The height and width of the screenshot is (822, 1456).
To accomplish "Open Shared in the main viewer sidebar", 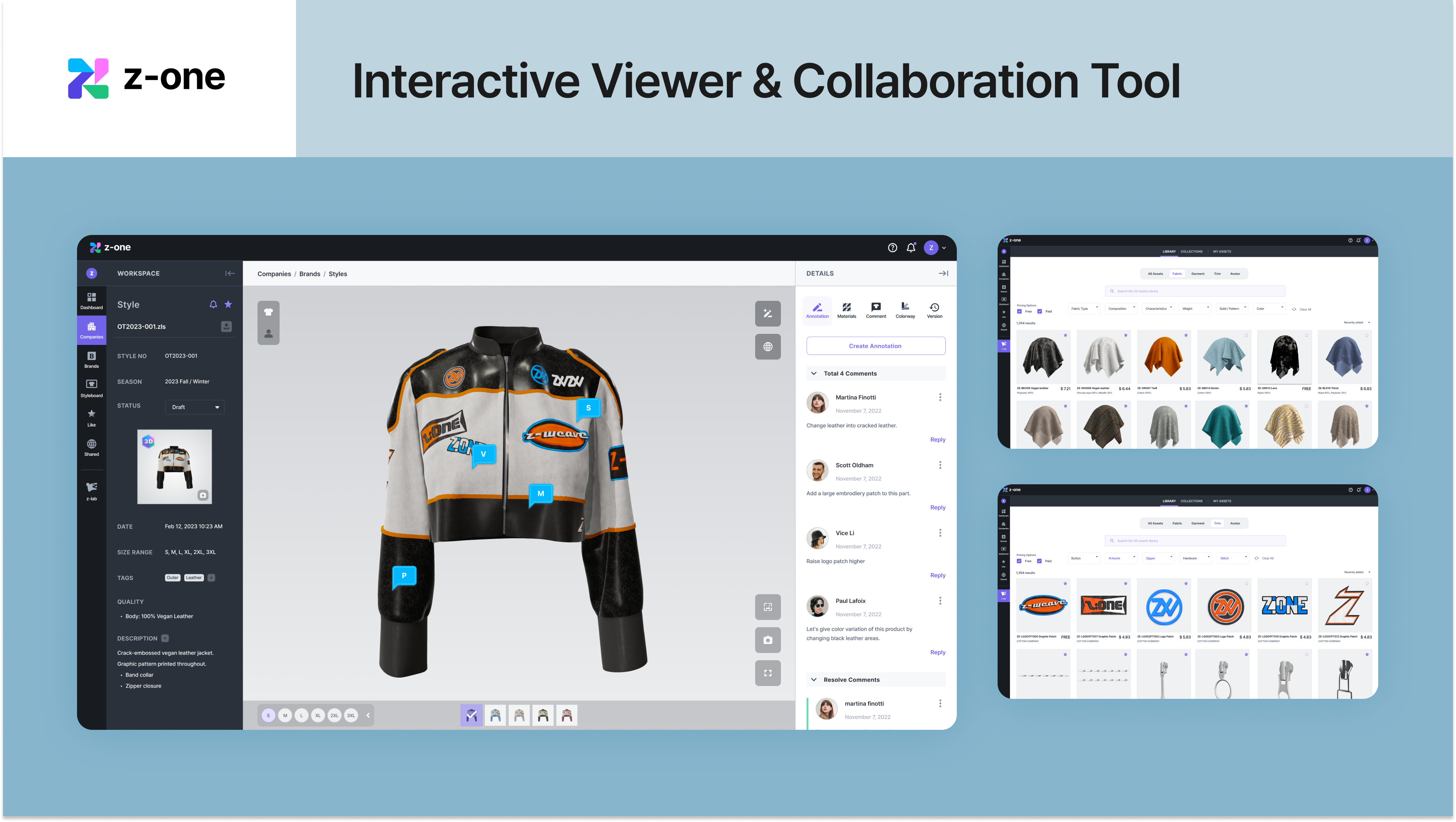I will click(x=91, y=447).
